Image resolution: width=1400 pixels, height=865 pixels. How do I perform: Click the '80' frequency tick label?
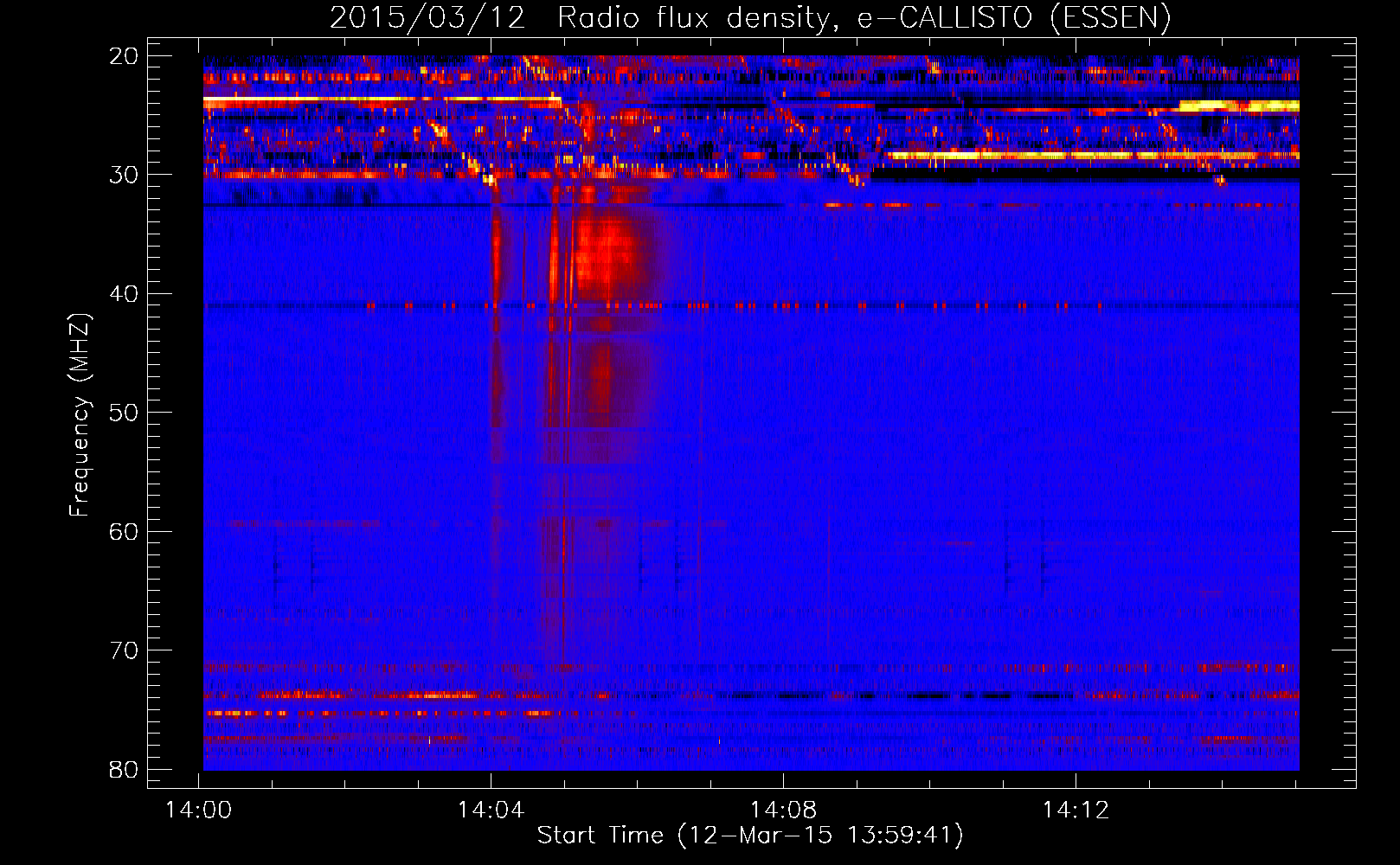124,770
